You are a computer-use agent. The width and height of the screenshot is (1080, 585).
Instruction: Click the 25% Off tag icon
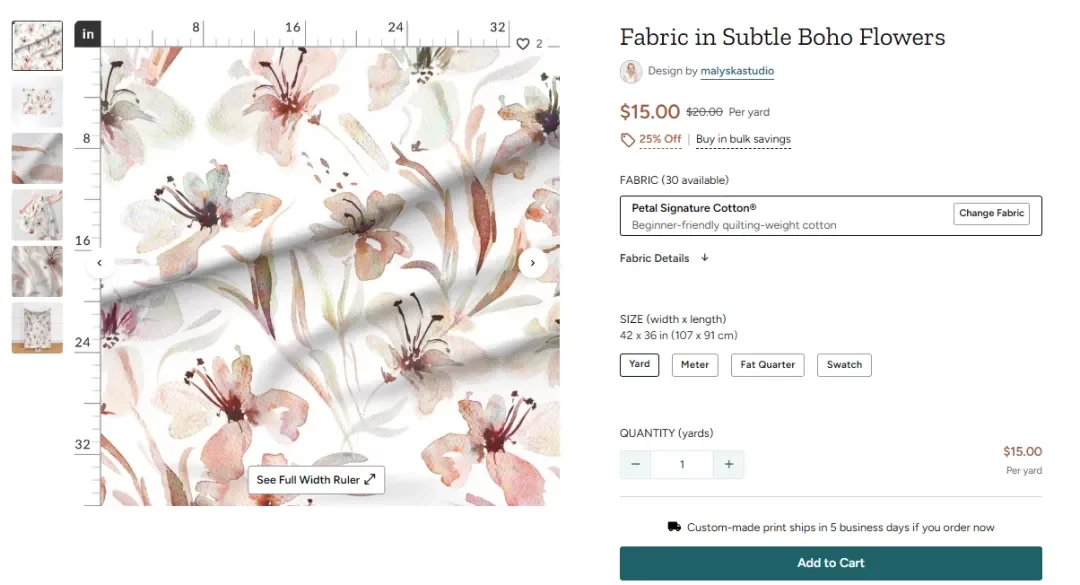tap(628, 140)
